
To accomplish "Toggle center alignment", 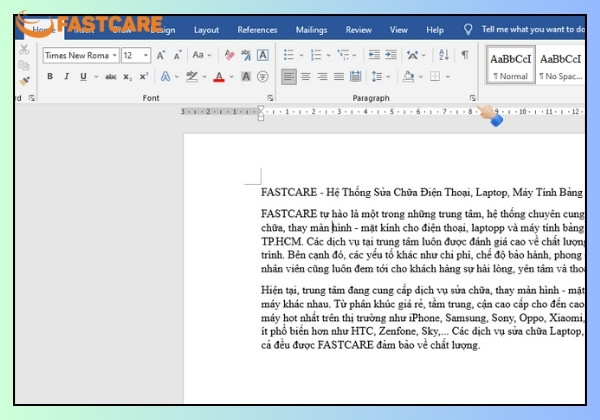I will pos(305,77).
